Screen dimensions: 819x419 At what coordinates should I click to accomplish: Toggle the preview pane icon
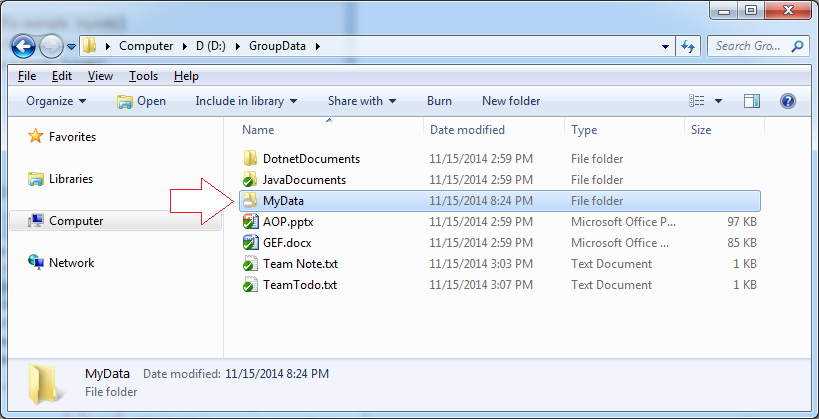click(x=752, y=101)
